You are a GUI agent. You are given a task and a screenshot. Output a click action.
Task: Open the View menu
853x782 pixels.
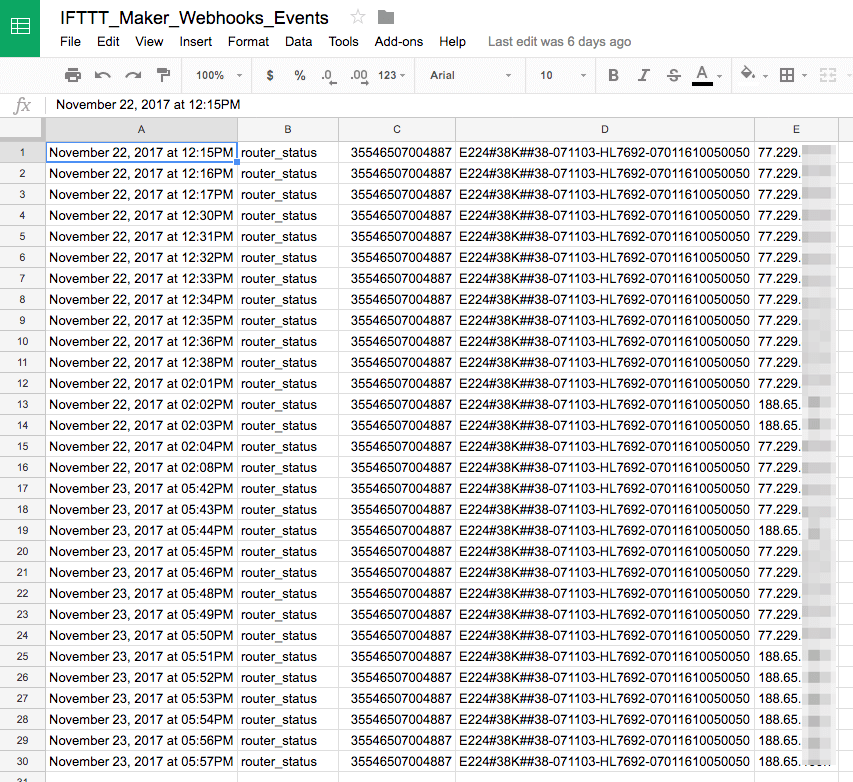149,42
